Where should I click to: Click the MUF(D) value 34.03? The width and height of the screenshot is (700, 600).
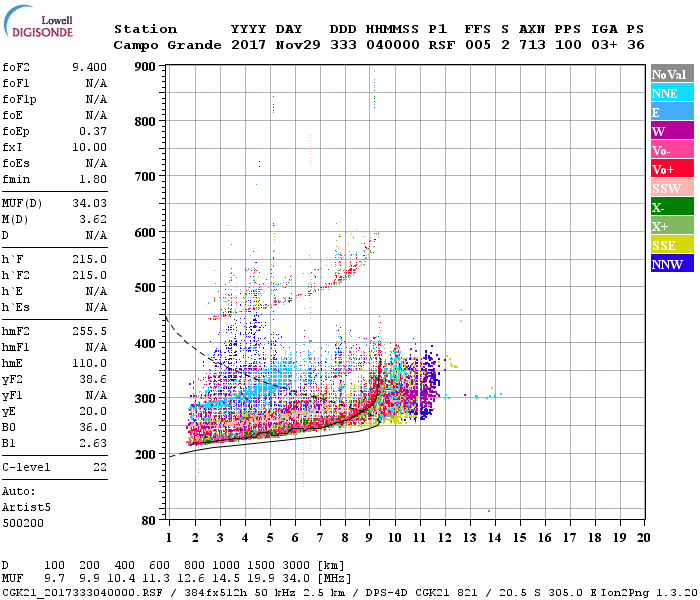point(90,203)
